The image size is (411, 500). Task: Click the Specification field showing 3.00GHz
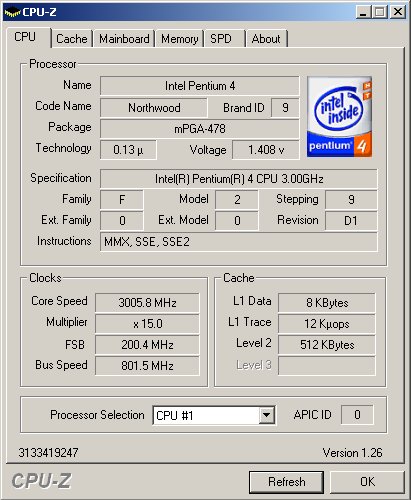point(239,179)
